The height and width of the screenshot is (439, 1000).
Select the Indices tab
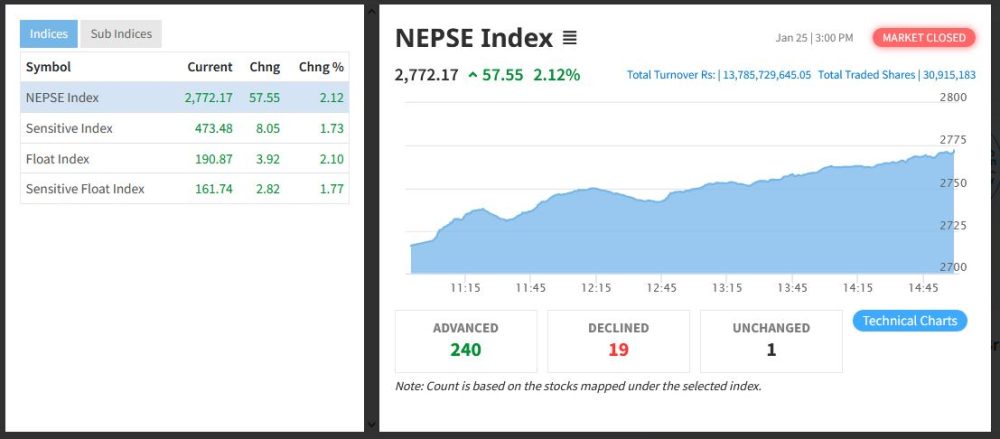tap(49, 34)
